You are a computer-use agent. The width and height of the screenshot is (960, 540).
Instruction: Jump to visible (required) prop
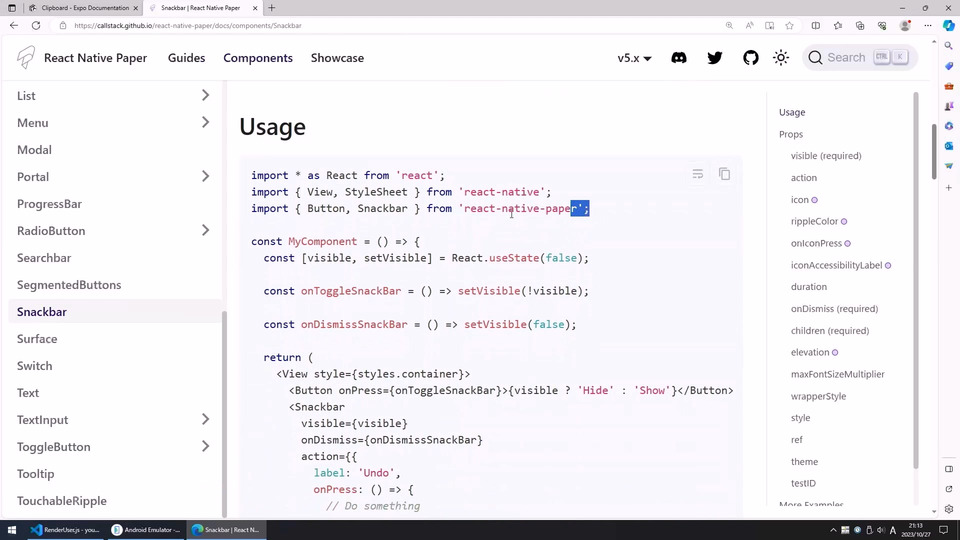tap(826, 156)
